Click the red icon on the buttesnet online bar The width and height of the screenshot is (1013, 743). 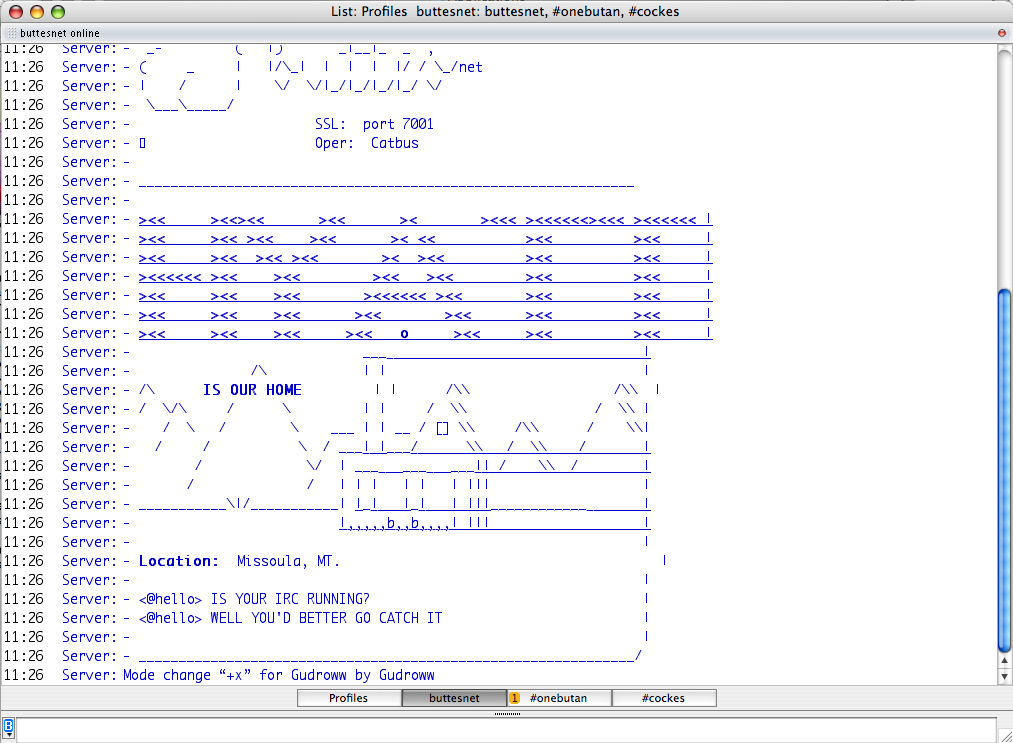[1002, 33]
